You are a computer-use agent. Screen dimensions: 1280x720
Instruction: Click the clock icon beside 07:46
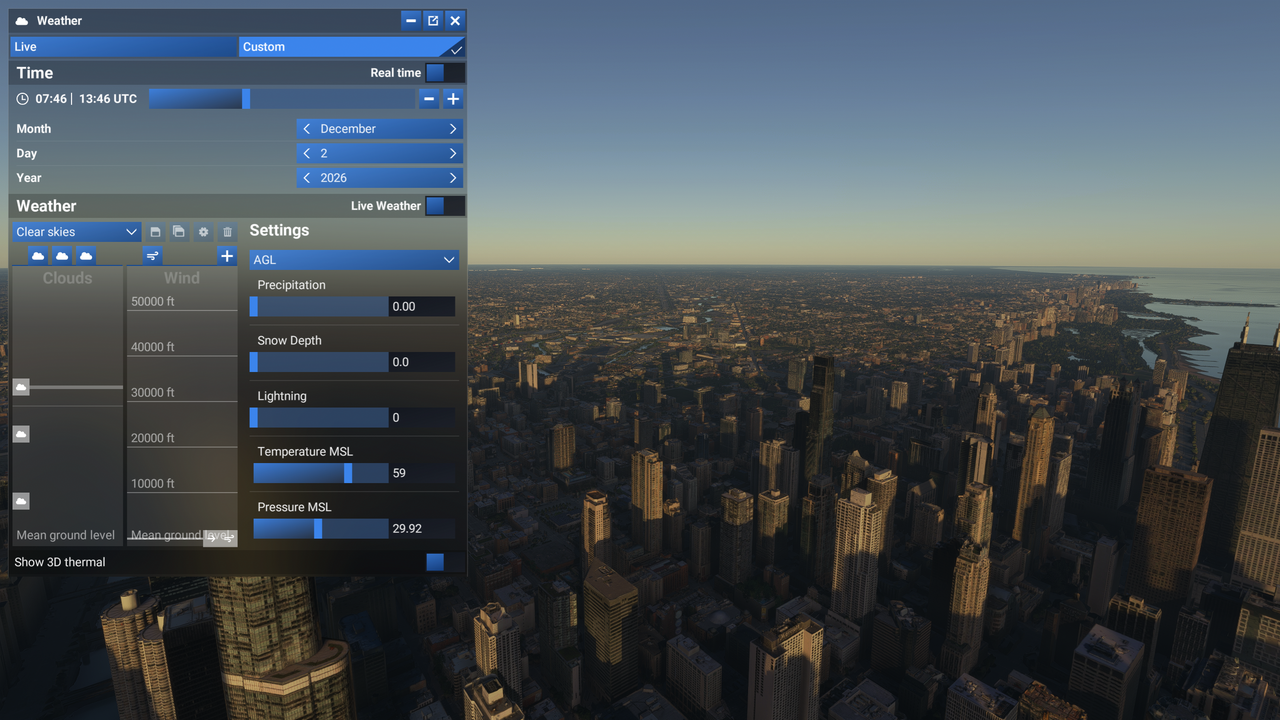23,99
